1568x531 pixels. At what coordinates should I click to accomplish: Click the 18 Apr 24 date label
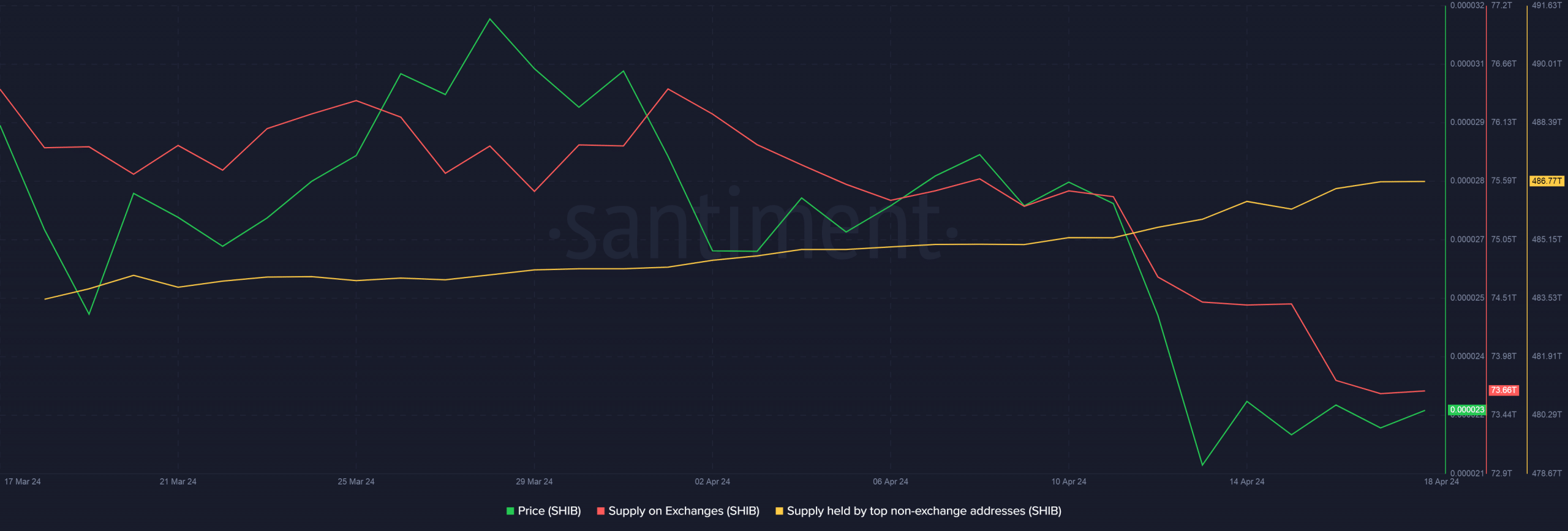pos(1441,481)
